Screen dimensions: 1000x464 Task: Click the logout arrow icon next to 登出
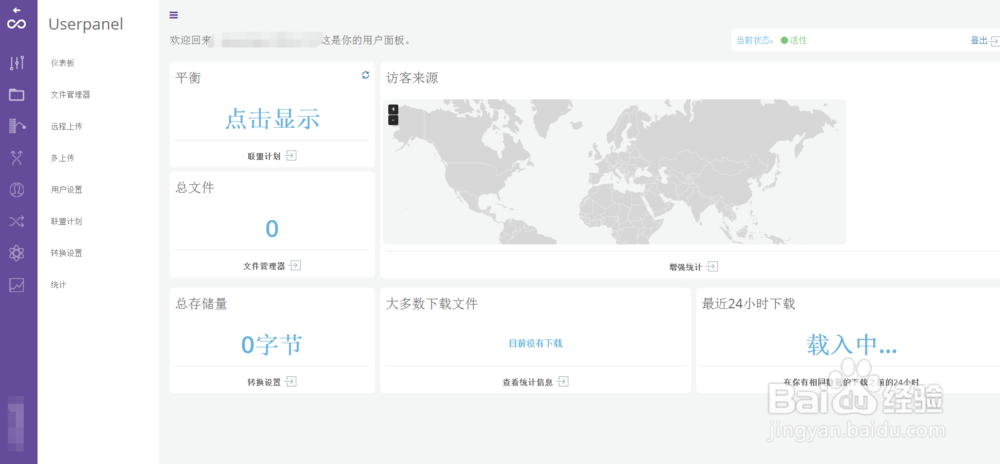pyautogui.click(x=994, y=41)
